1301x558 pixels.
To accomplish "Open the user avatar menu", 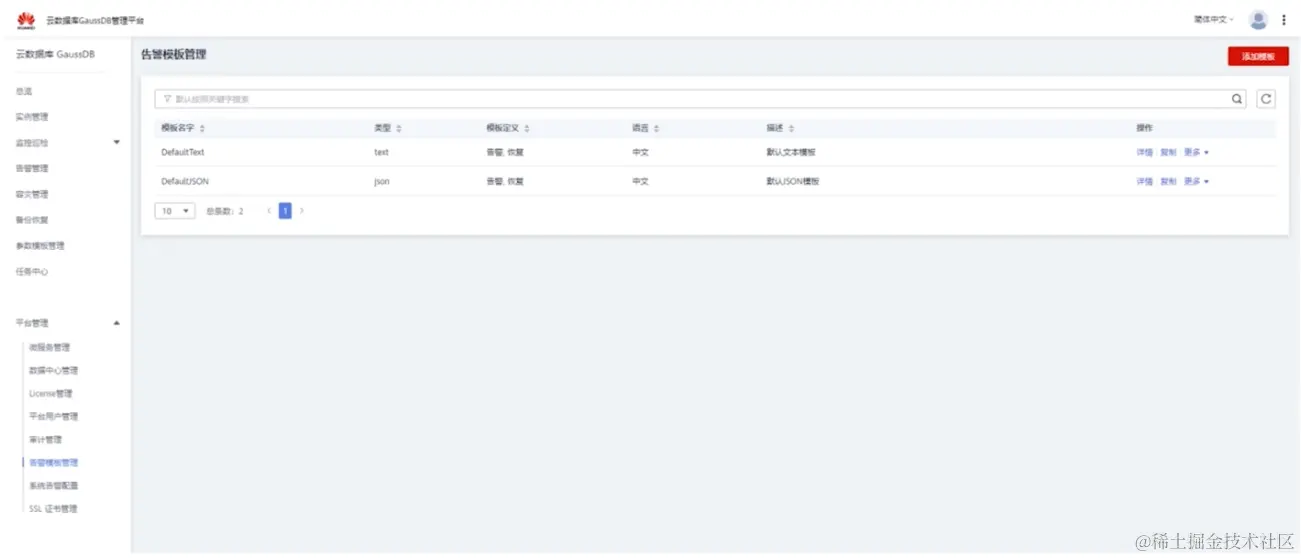I will pyautogui.click(x=1258, y=19).
